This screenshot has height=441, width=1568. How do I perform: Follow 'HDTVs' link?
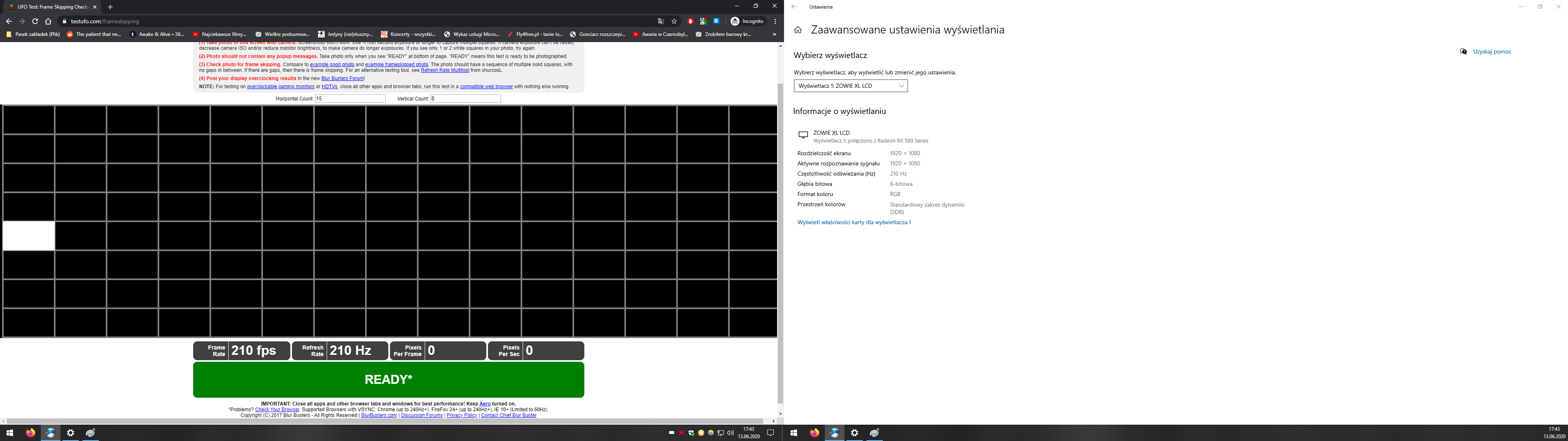pos(329,87)
